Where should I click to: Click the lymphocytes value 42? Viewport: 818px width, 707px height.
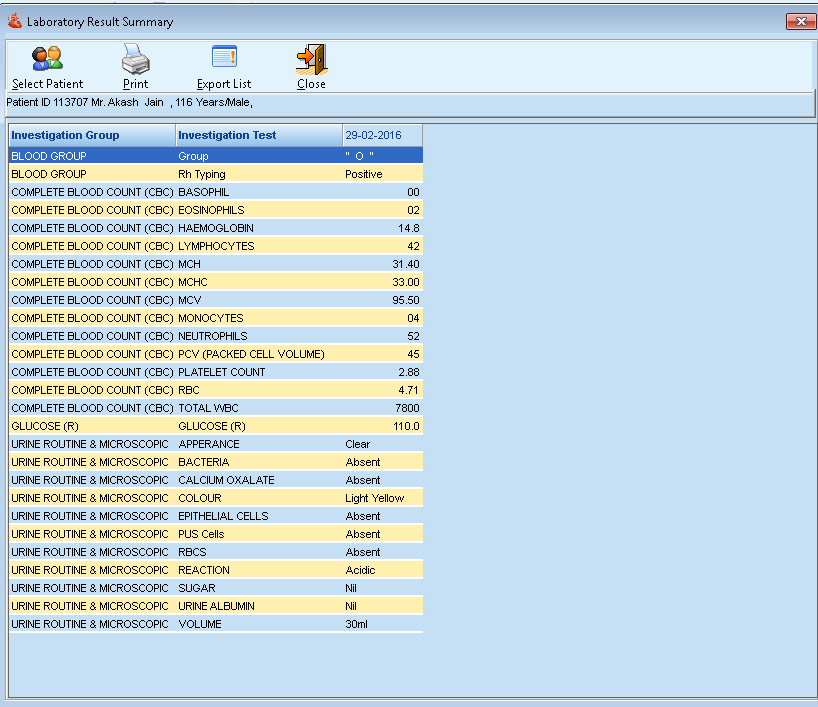click(x=413, y=246)
